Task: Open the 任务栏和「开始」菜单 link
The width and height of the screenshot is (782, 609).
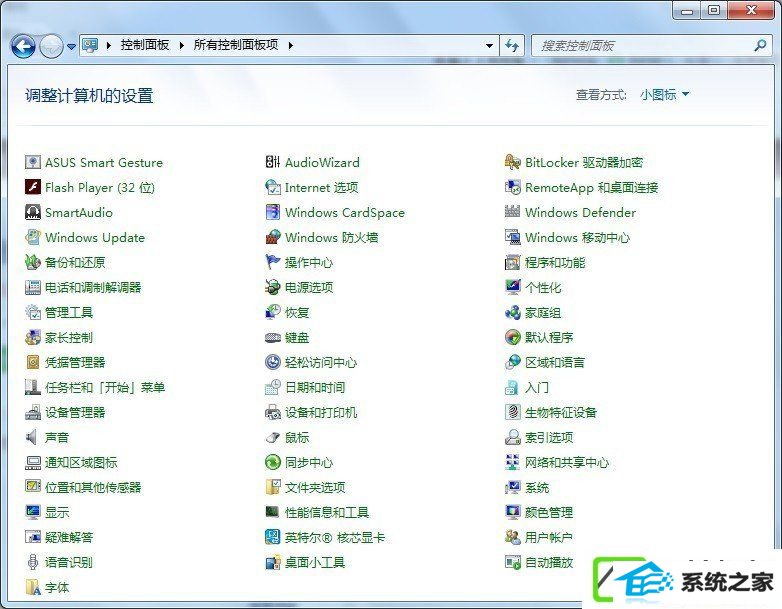Action: pos(105,388)
